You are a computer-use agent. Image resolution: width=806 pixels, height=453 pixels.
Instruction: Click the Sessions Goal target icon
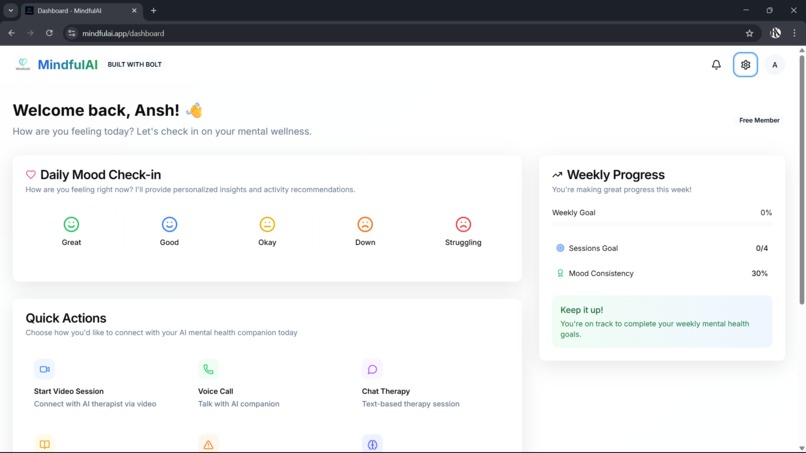pyautogui.click(x=560, y=248)
